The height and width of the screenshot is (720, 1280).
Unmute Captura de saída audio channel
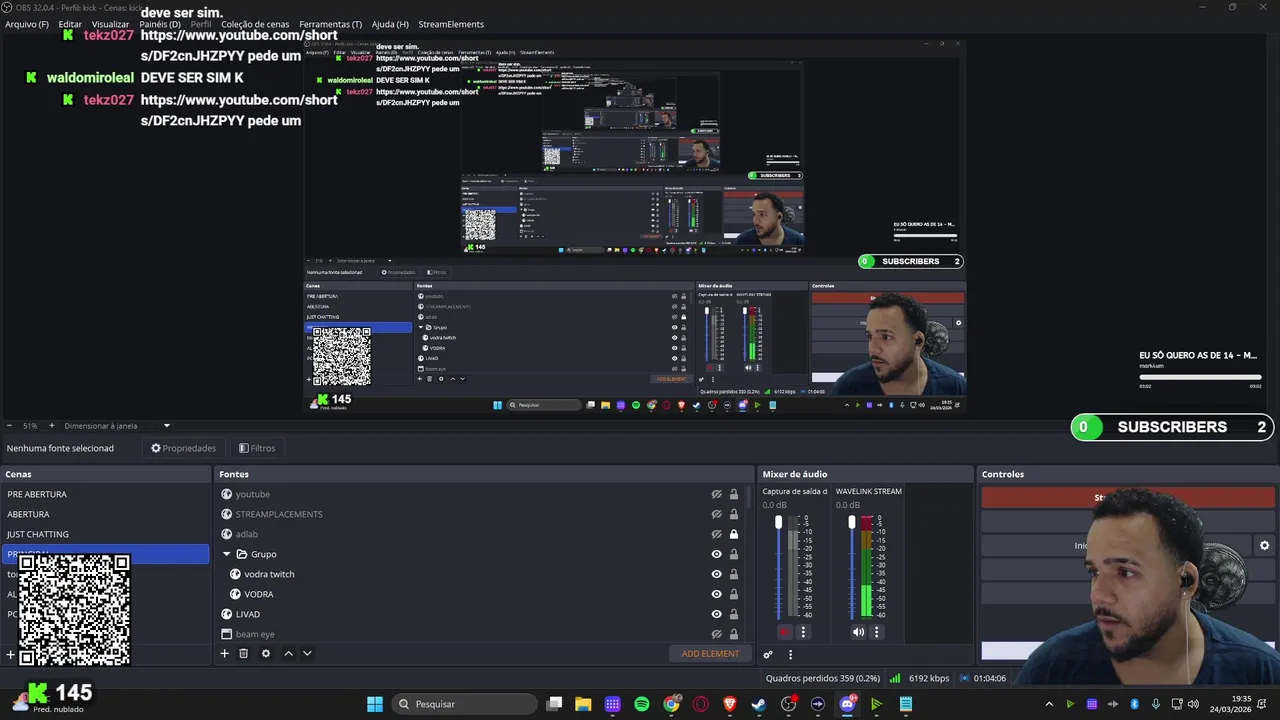784,632
